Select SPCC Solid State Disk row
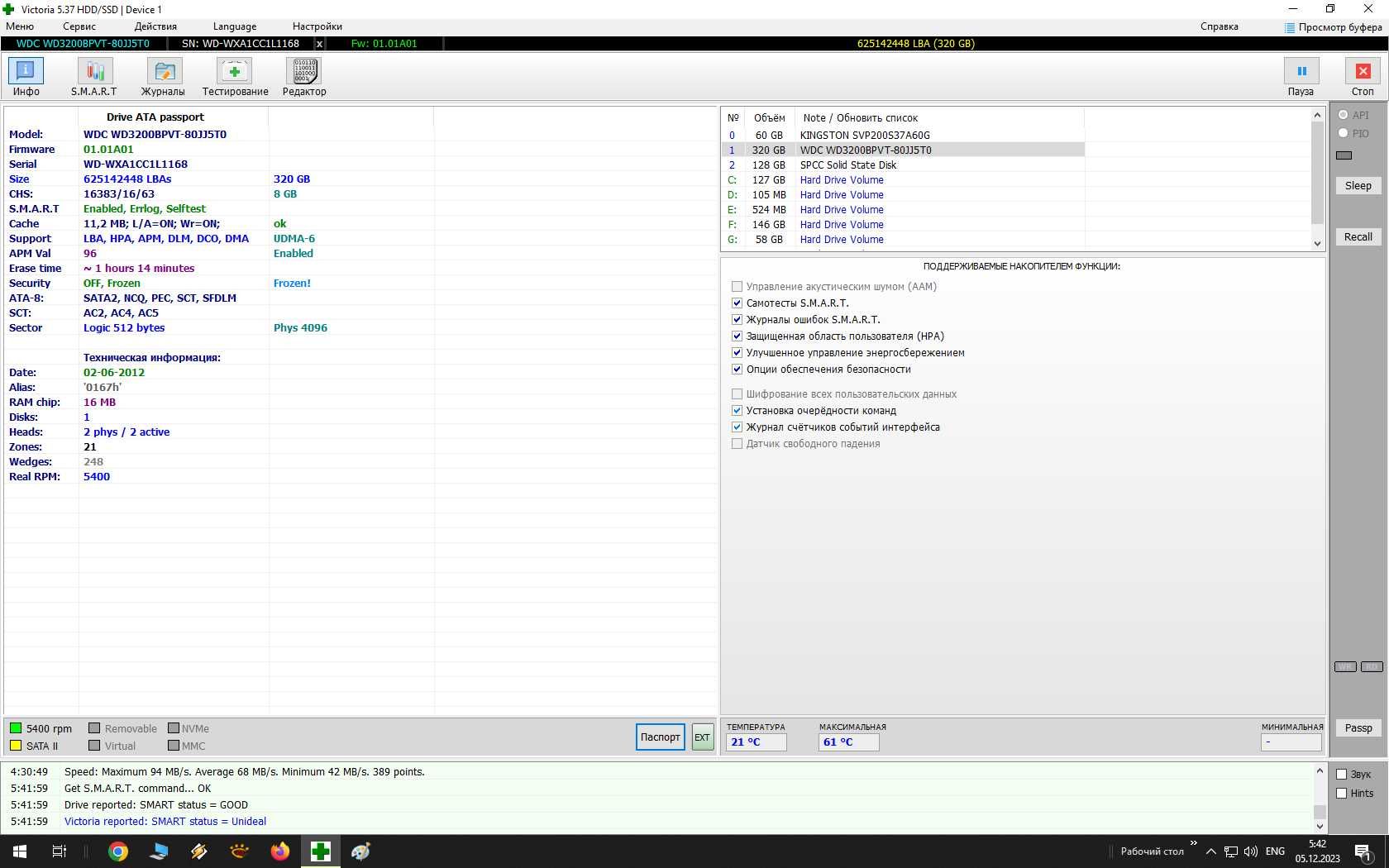This screenshot has width=1389, height=868. (x=903, y=165)
